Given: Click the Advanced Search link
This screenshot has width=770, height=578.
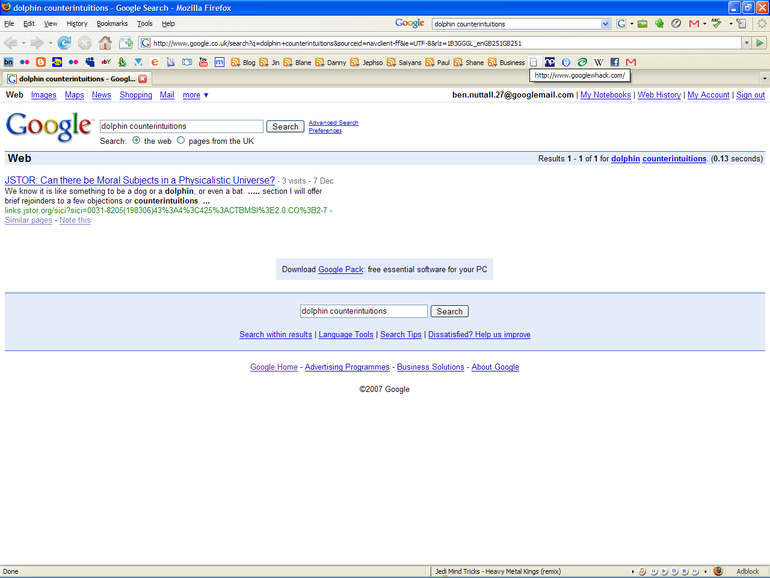Looking at the screenshot, I should [x=333, y=123].
